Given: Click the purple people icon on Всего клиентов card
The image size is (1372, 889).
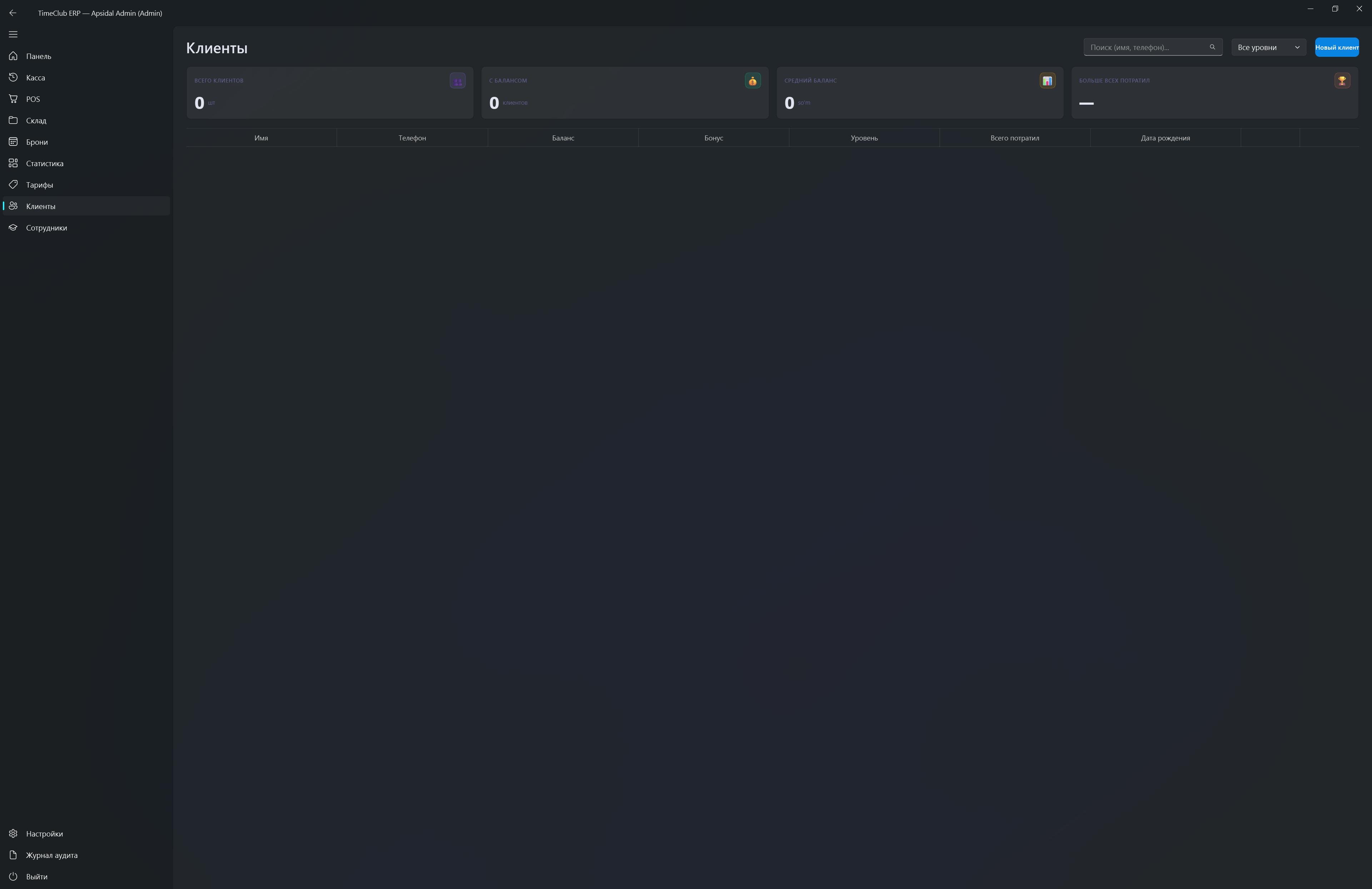Looking at the screenshot, I should [x=458, y=81].
